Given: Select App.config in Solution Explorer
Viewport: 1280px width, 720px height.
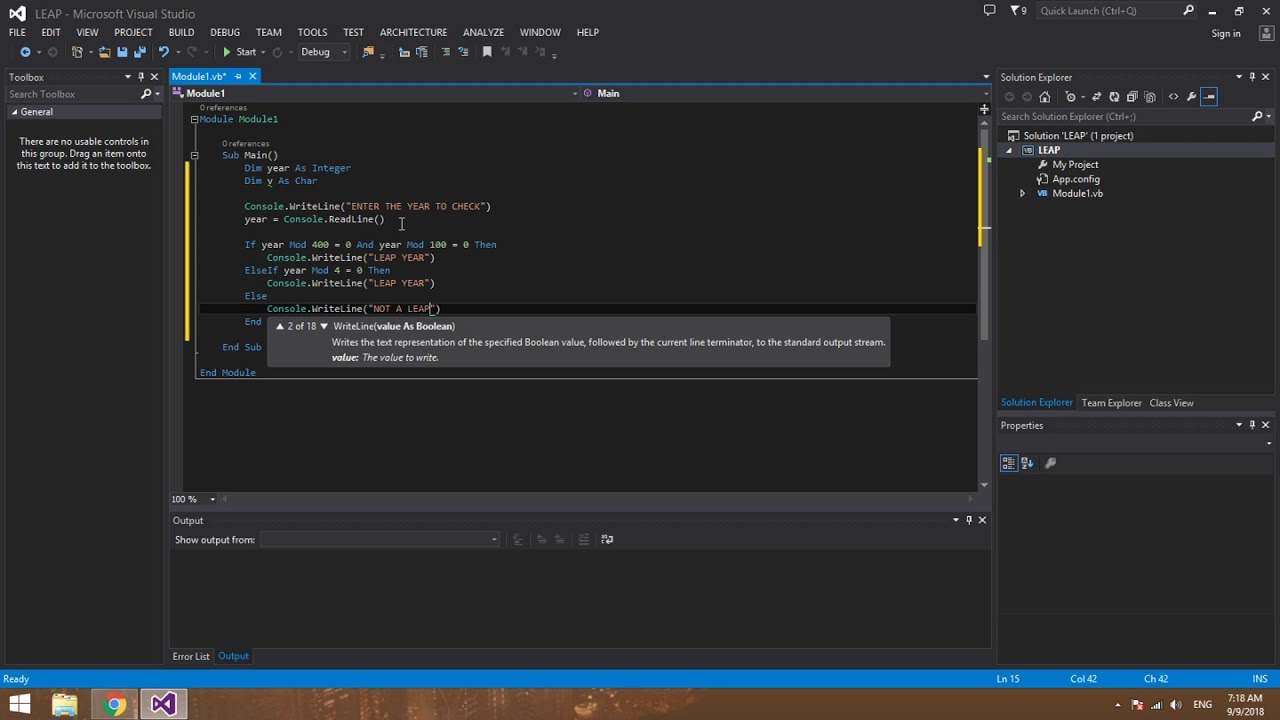Looking at the screenshot, I should pyautogui.click(x=1075, y=179).
